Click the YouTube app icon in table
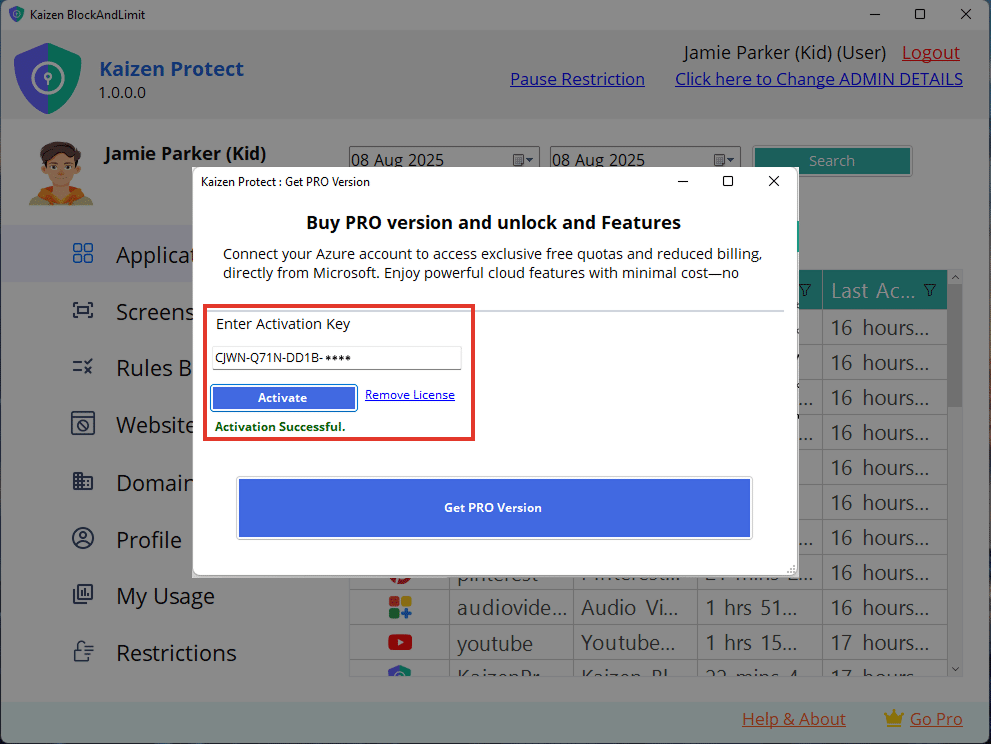 click(x=400, y=642)
